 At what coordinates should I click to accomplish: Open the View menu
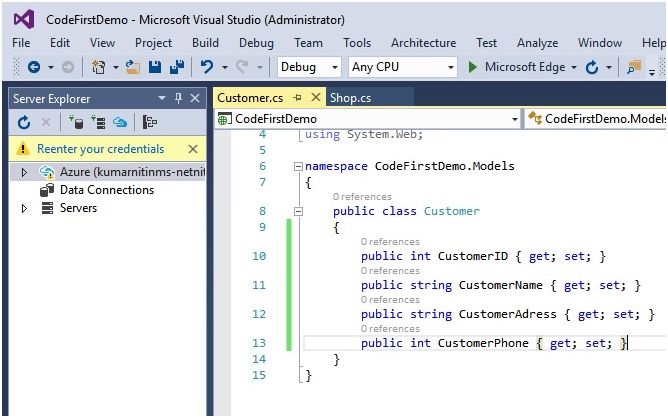click(102, 43)
